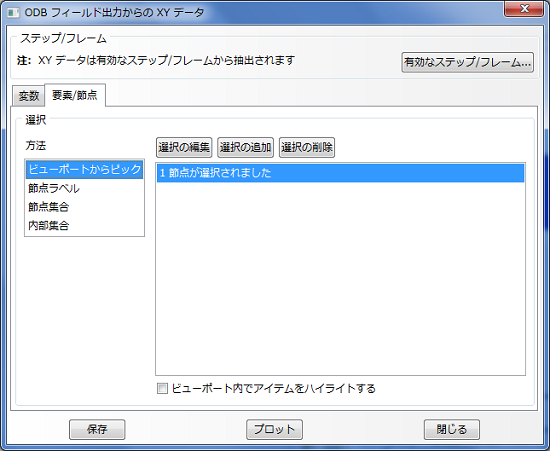Click 選択の追加 to add a selection

click(x=245, y=147)
